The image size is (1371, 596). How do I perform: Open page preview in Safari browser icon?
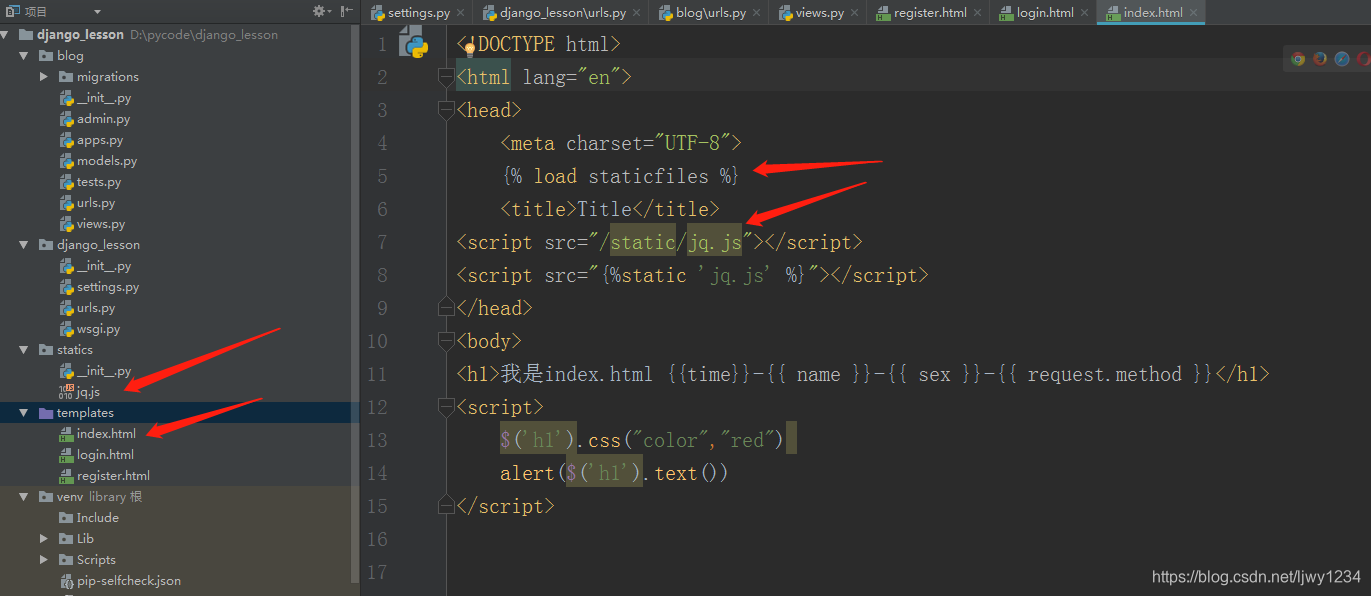(1342, 59)
